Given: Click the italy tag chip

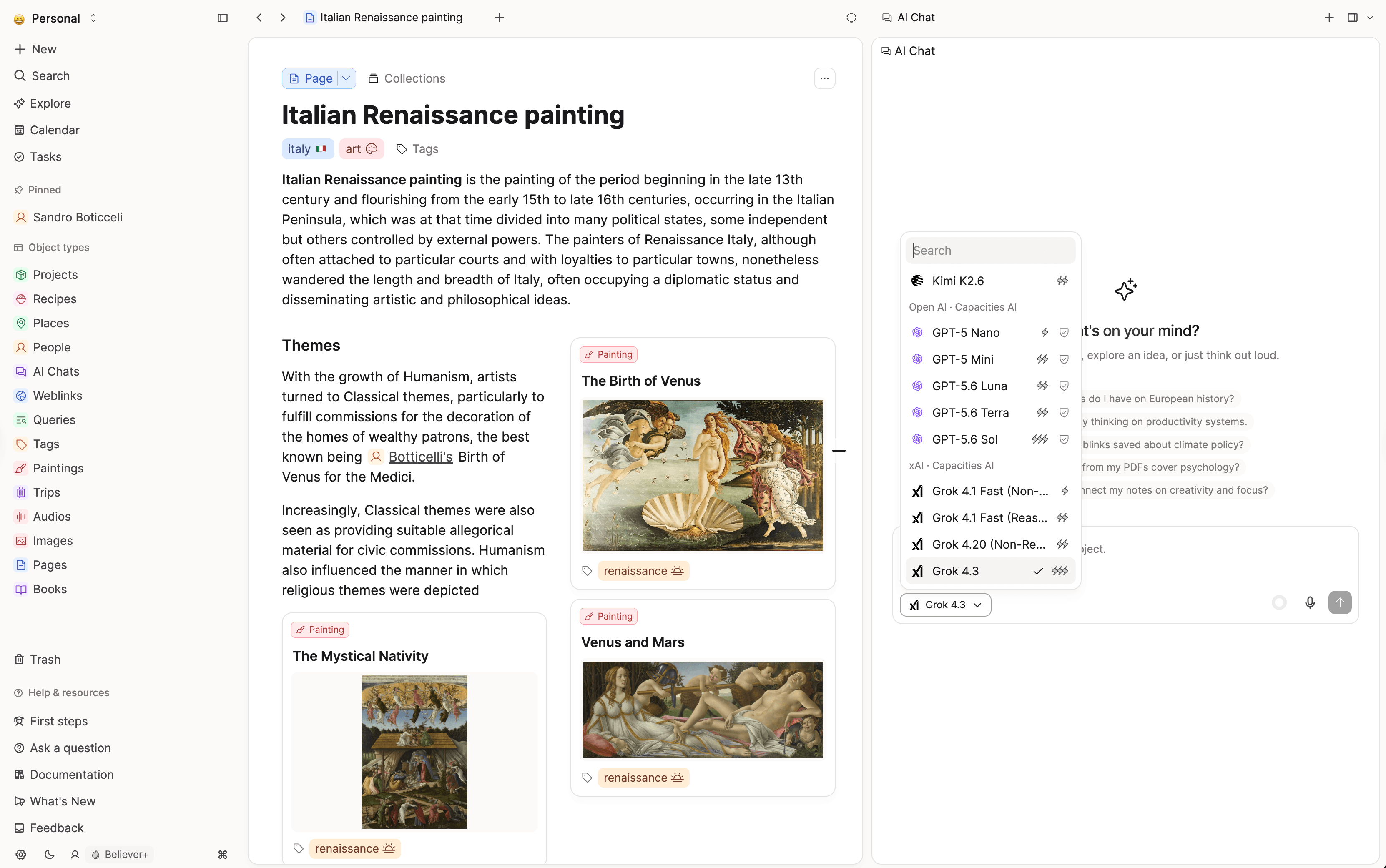Looking at the screenshot, I should (x=307, y=149).
